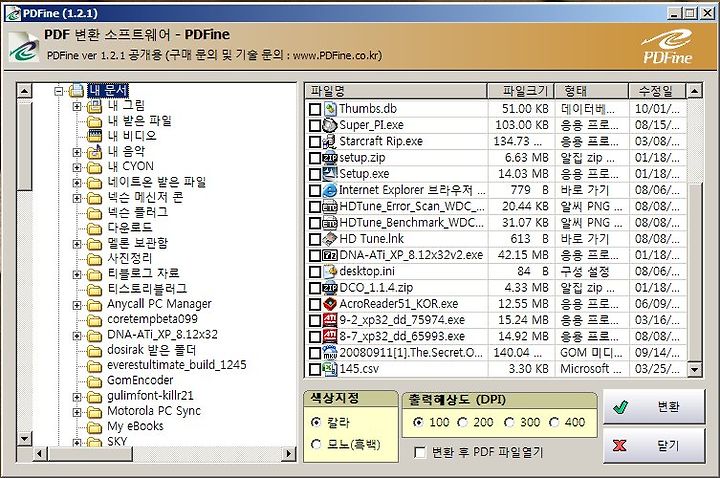Screen dimensions: 720x478
Task: Click the file list scroll up arrow
Action: tap(695, 91)
